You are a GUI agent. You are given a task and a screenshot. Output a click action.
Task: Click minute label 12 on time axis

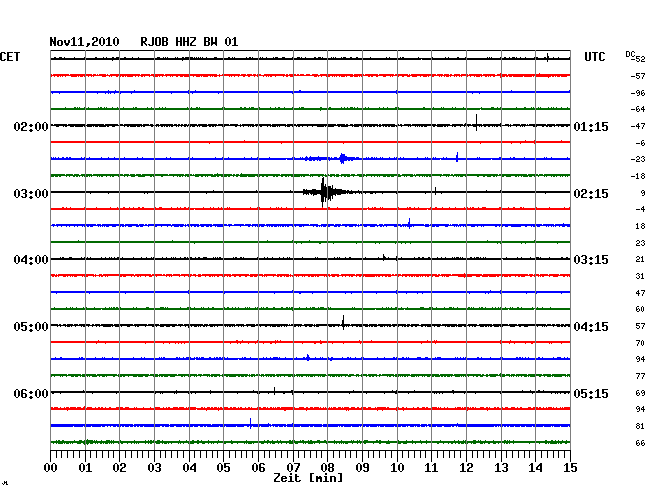[x=466, y=468]
